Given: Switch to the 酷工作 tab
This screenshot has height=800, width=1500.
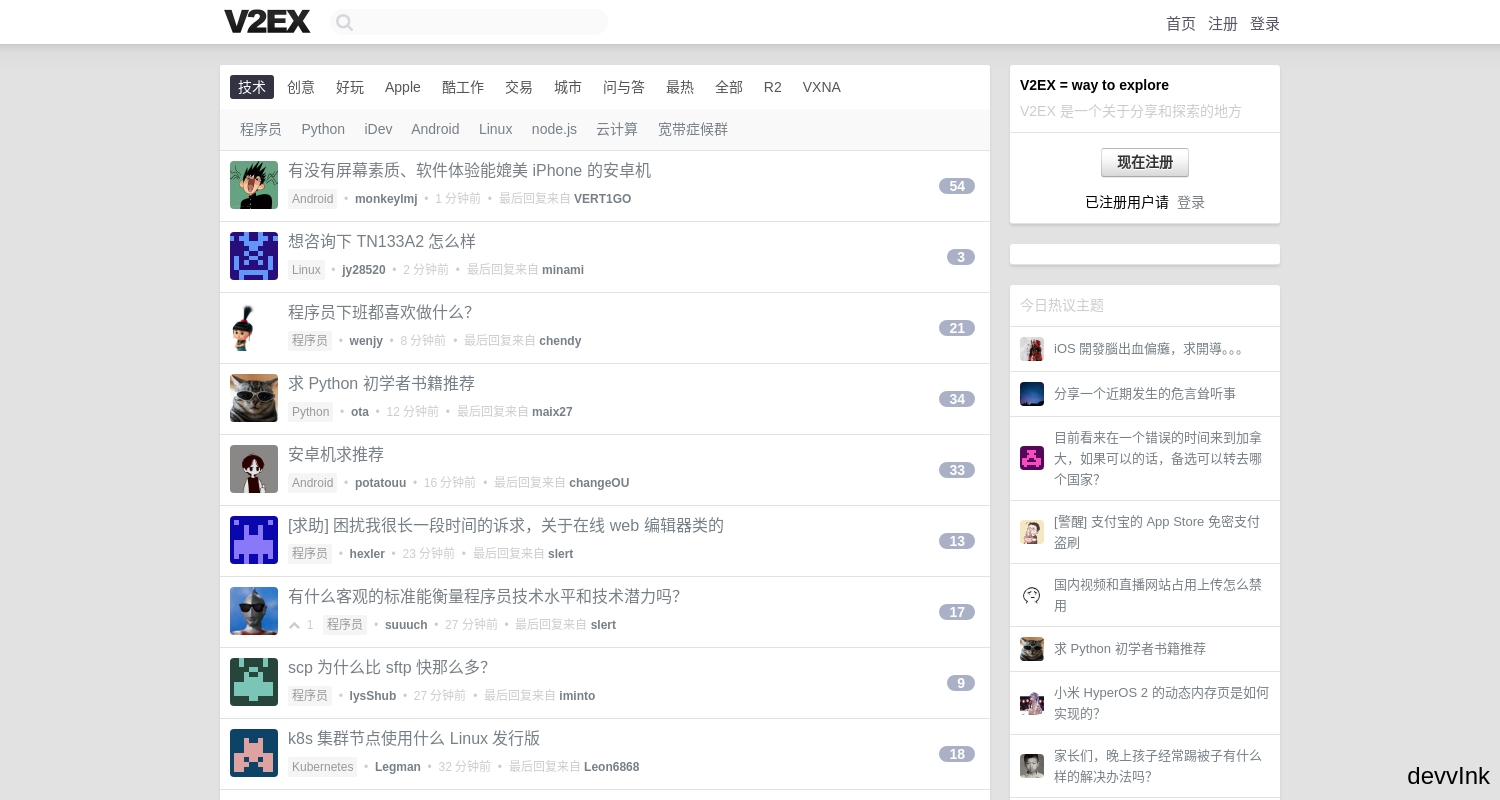Looking at the screenshot, I should point(463,87).
